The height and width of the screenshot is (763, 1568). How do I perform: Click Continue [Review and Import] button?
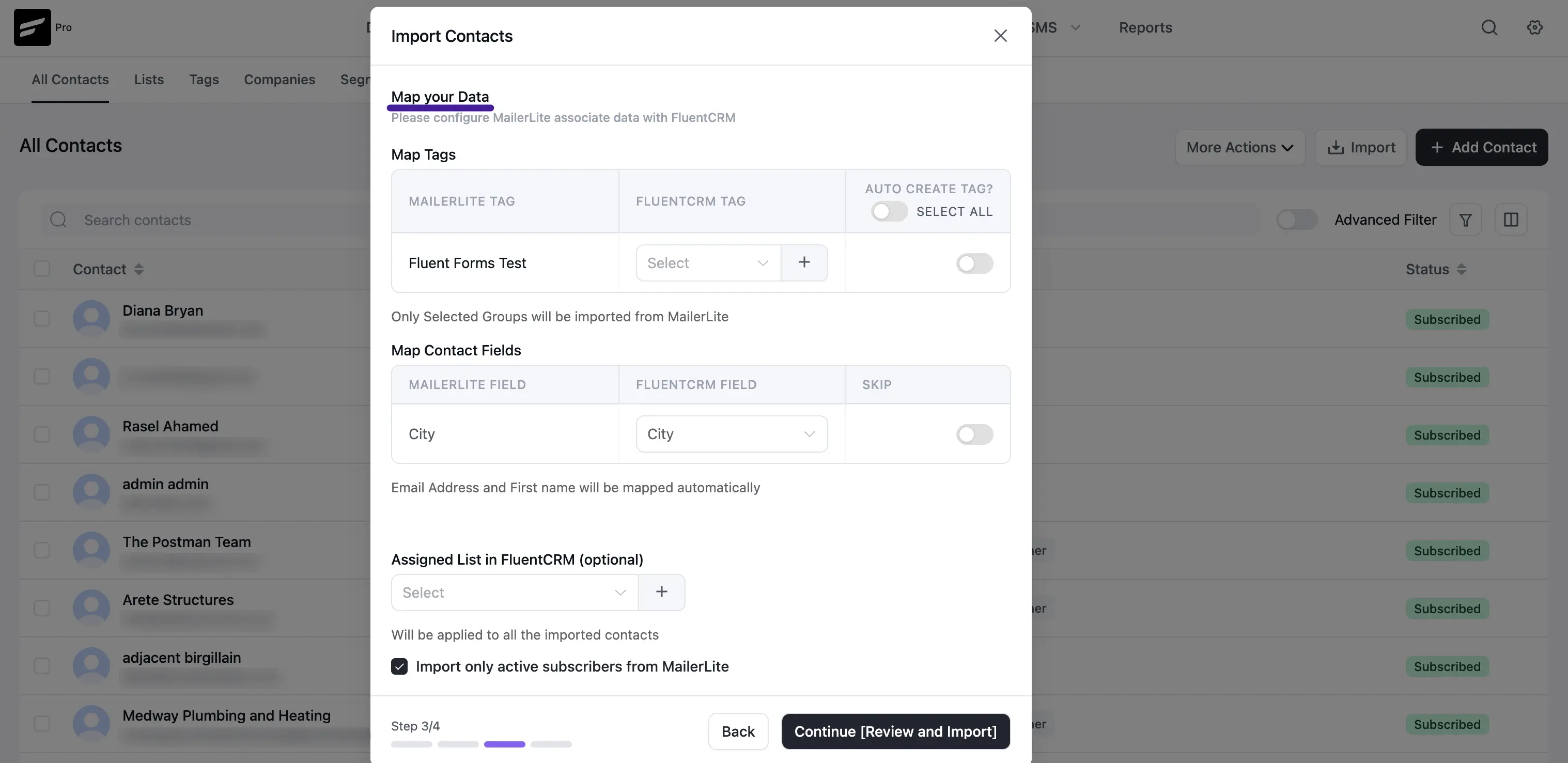click(x=895, y=731)
